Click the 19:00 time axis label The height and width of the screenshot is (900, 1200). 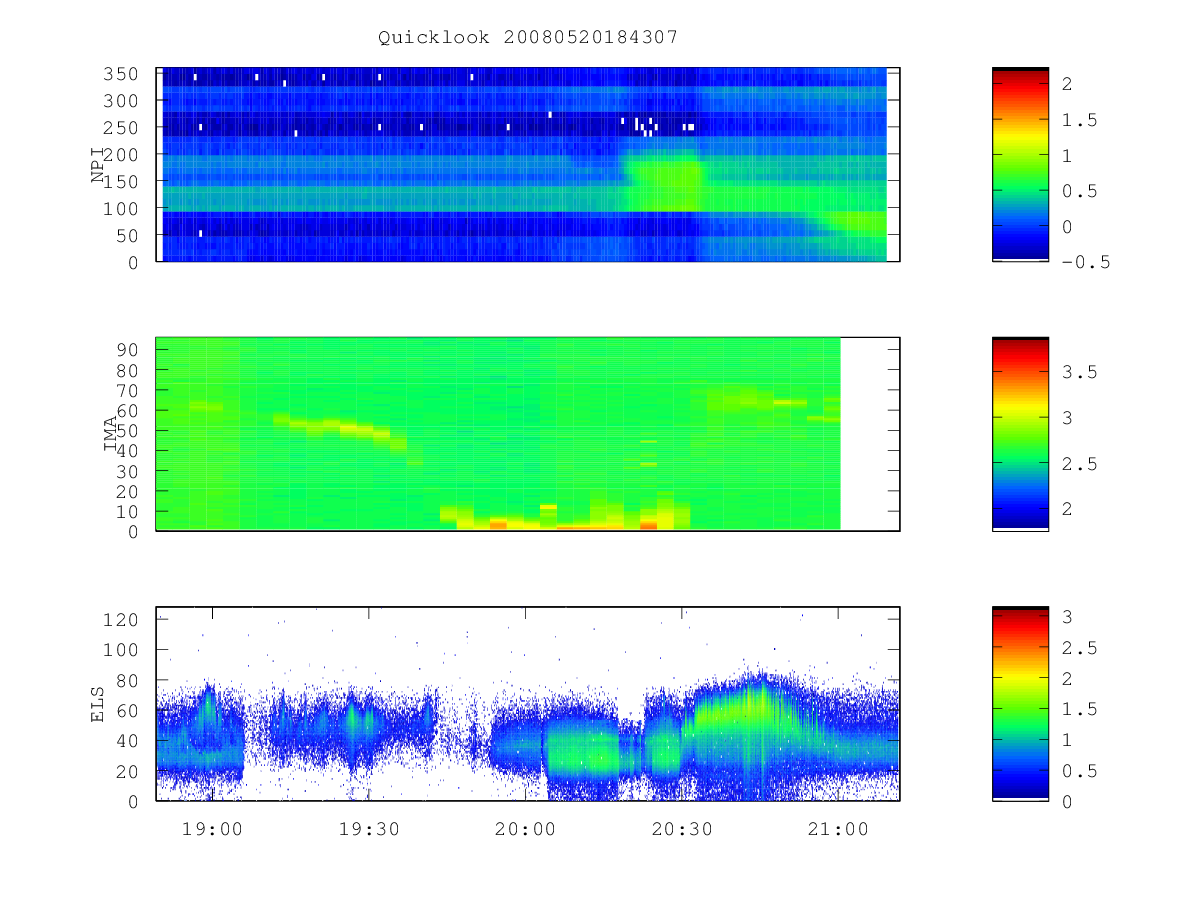[x=213, y=829]
